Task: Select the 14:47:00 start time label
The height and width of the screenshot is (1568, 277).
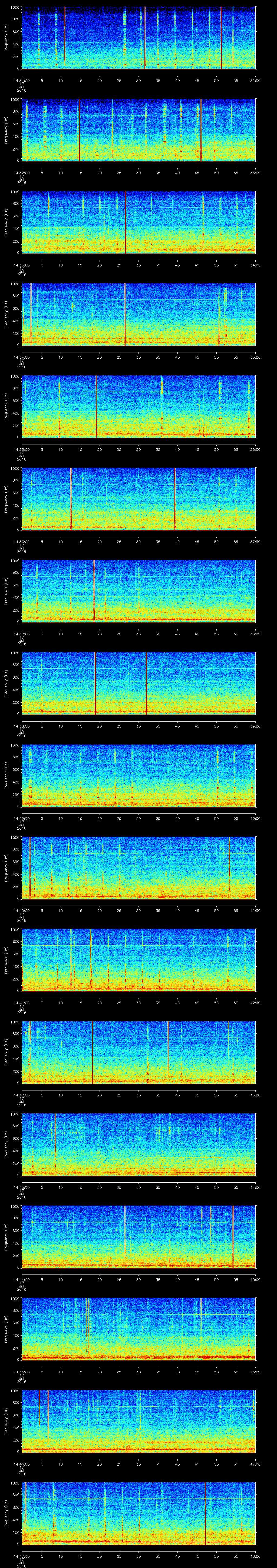Action: [x=22, y=1556]
